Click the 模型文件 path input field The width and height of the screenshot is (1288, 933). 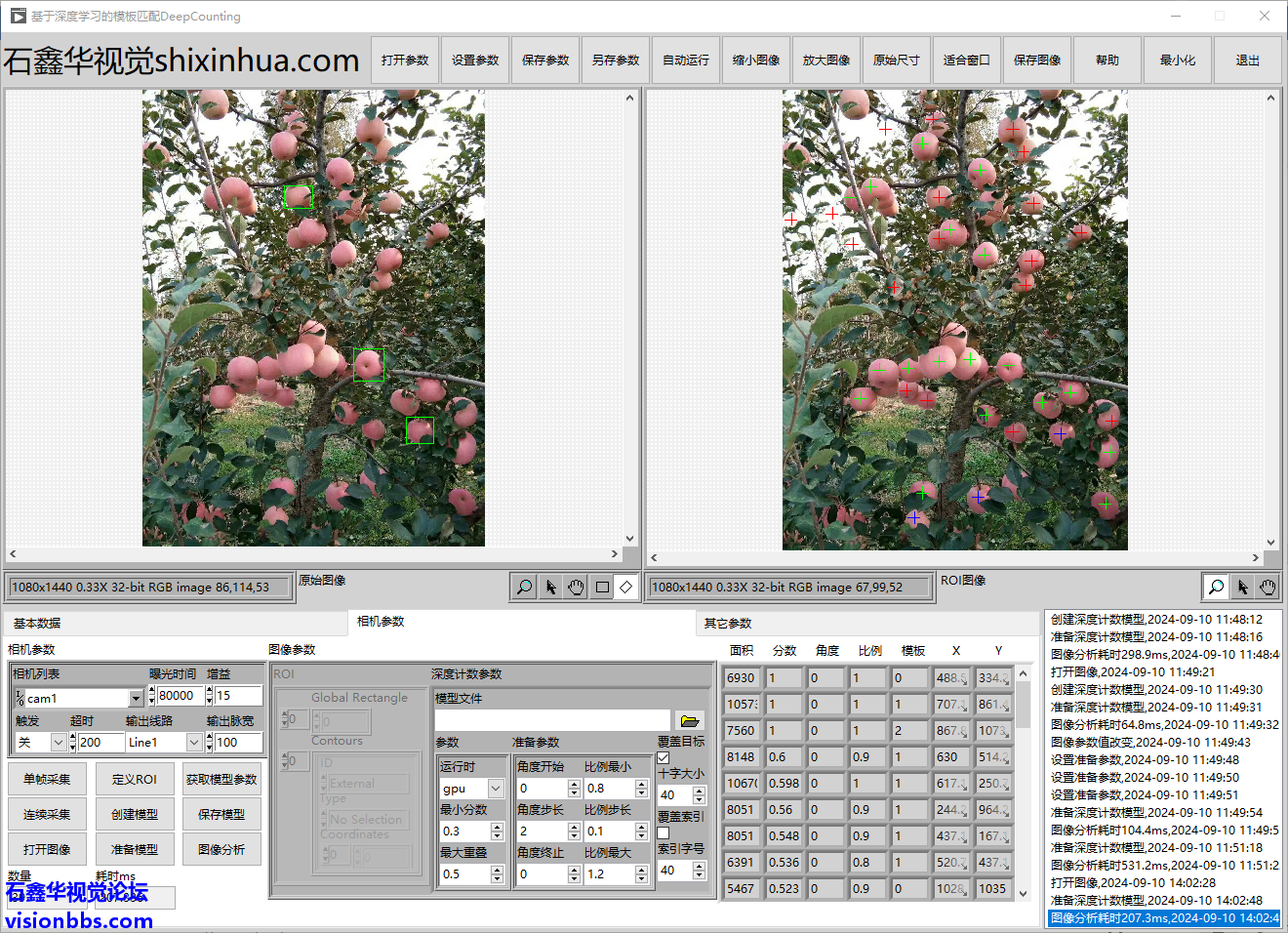pyautogui.click(x=552, y=721)
